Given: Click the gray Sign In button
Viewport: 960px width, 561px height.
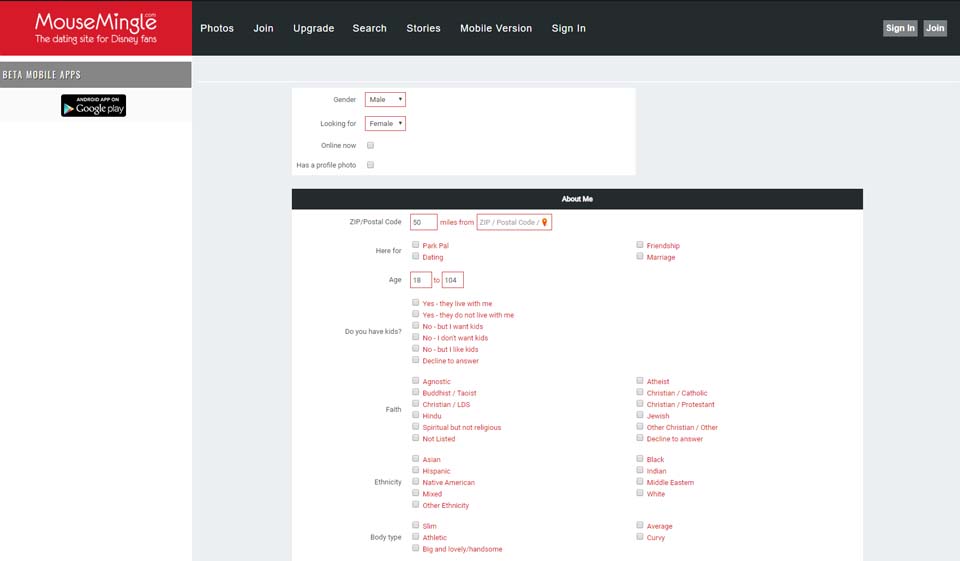Looking at the screenshot, I should (x=900, y=28).
